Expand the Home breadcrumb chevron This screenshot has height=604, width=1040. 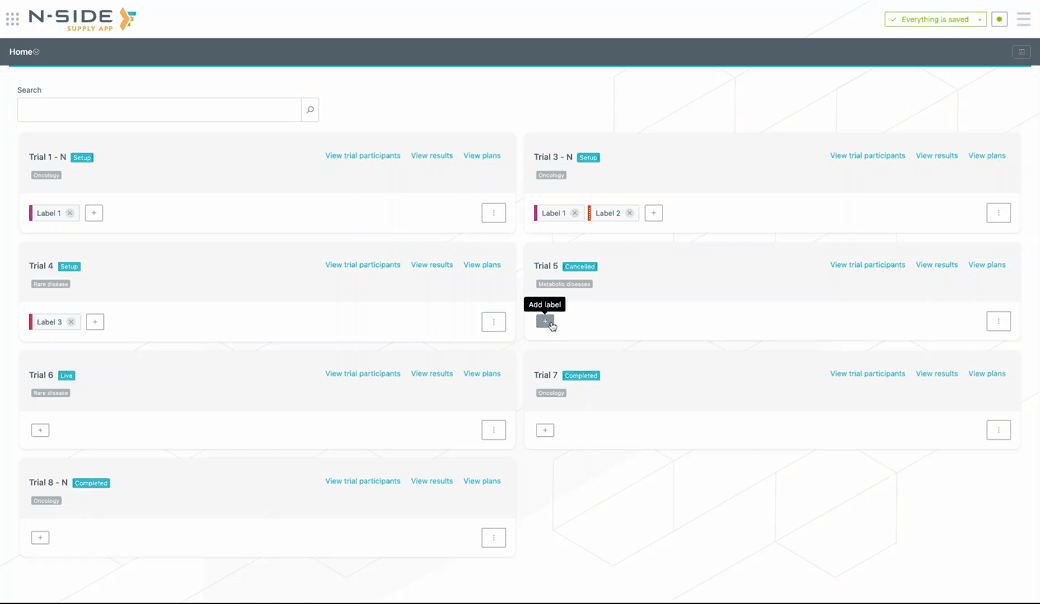point(37,52)
